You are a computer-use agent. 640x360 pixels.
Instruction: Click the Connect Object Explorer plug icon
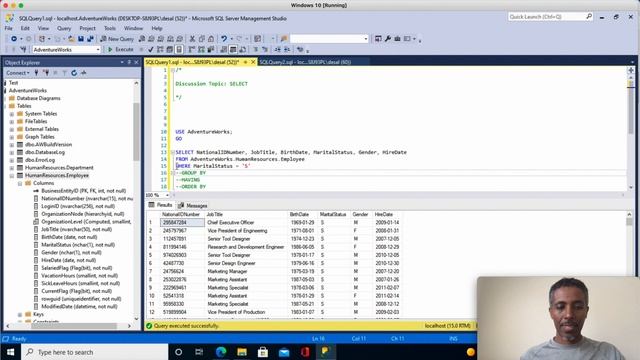tap(36, 73)
